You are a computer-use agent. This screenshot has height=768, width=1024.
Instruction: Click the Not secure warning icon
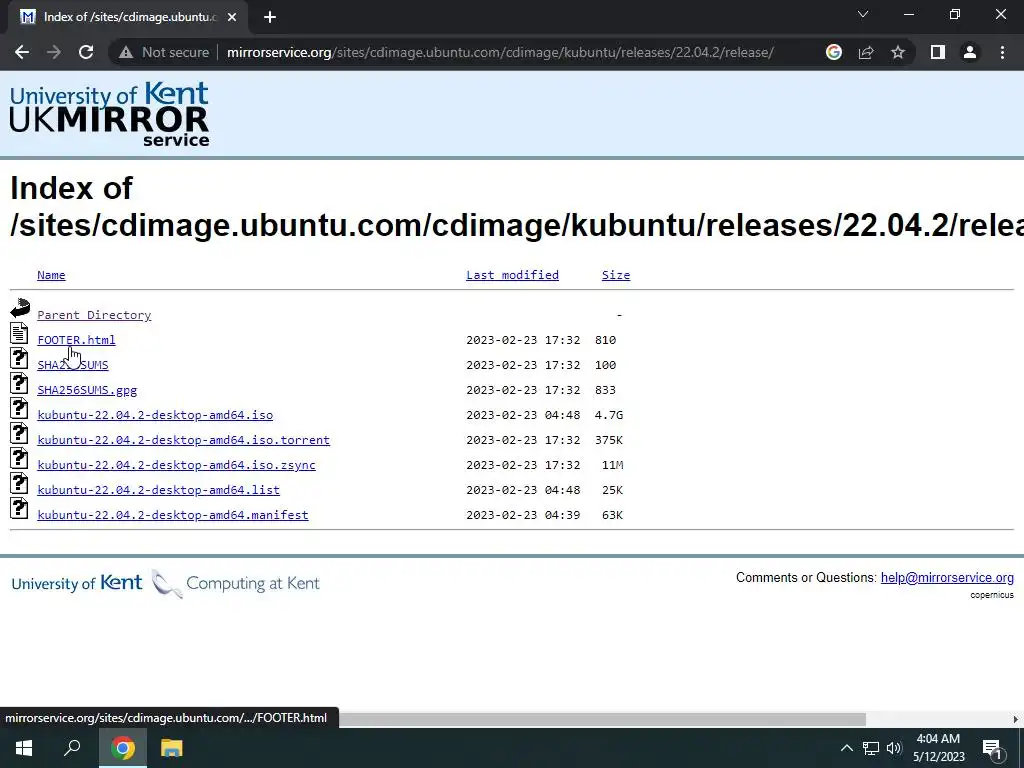tap(126, 52)
